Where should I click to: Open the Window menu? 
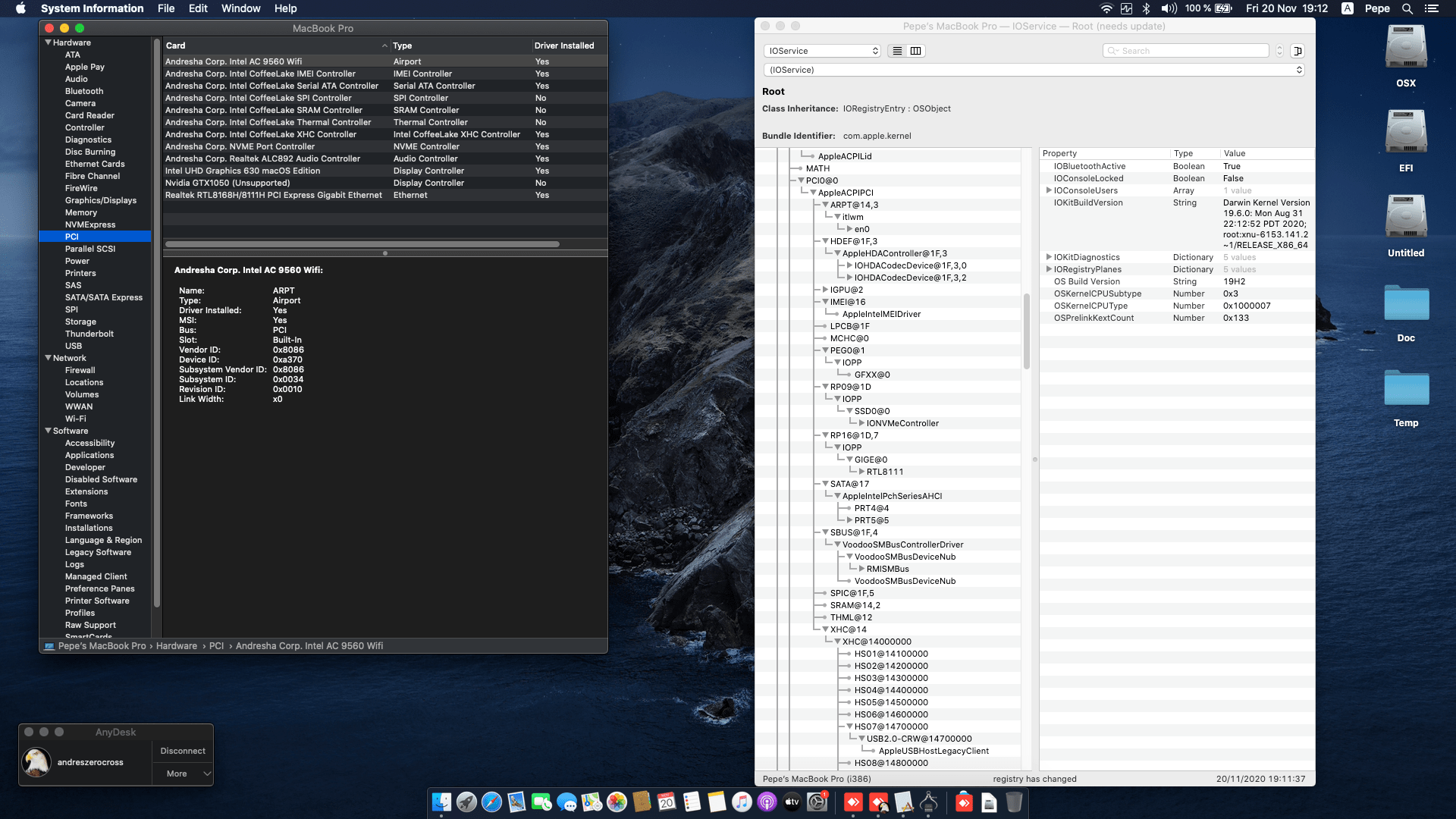(241, 8)
